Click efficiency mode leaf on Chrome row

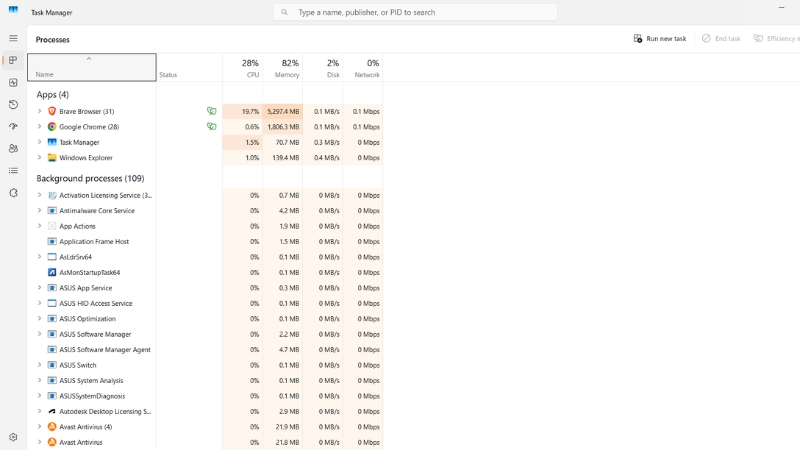click(x=211, y=126)
